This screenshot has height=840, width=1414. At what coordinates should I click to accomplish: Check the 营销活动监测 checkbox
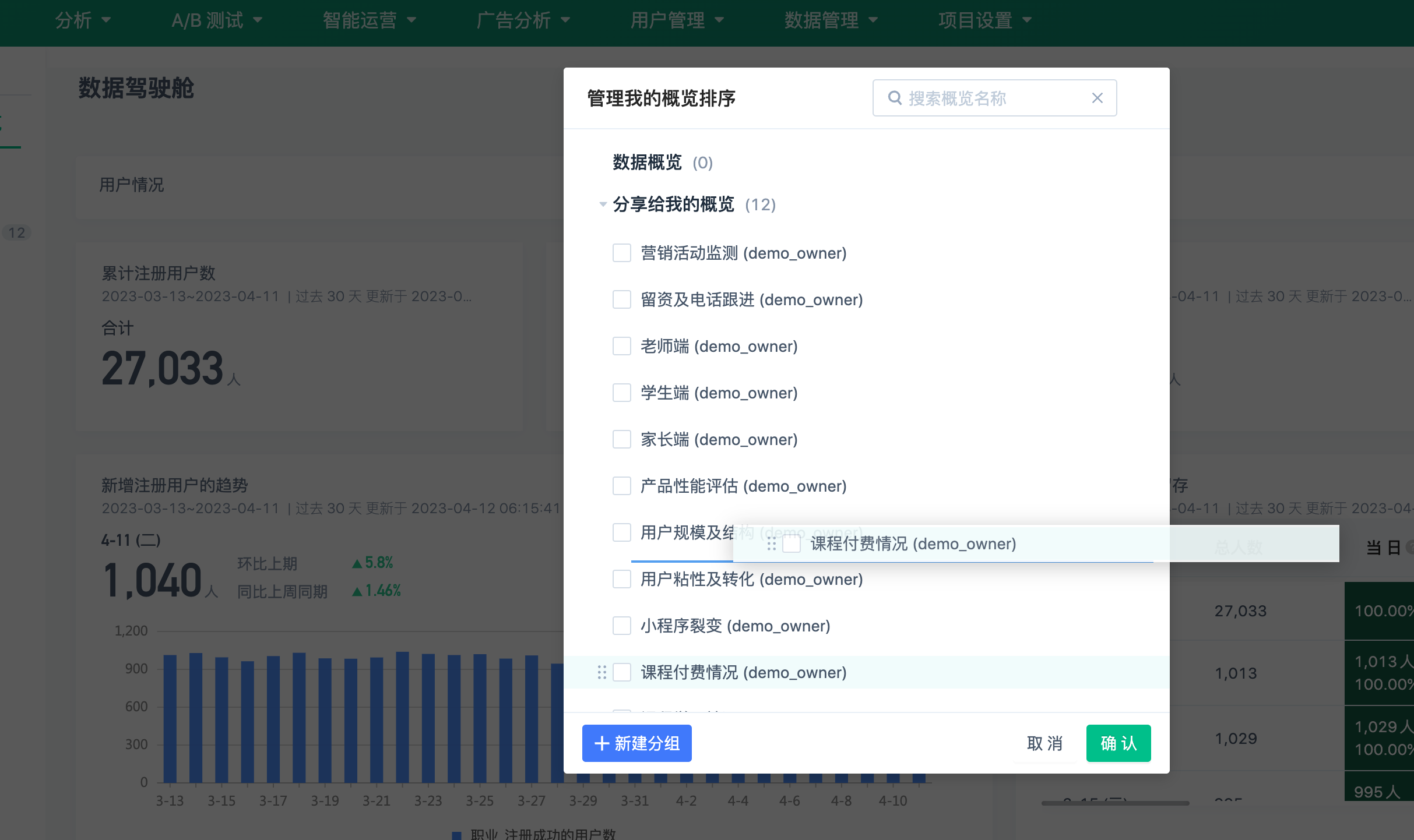(x=622, y=253)
